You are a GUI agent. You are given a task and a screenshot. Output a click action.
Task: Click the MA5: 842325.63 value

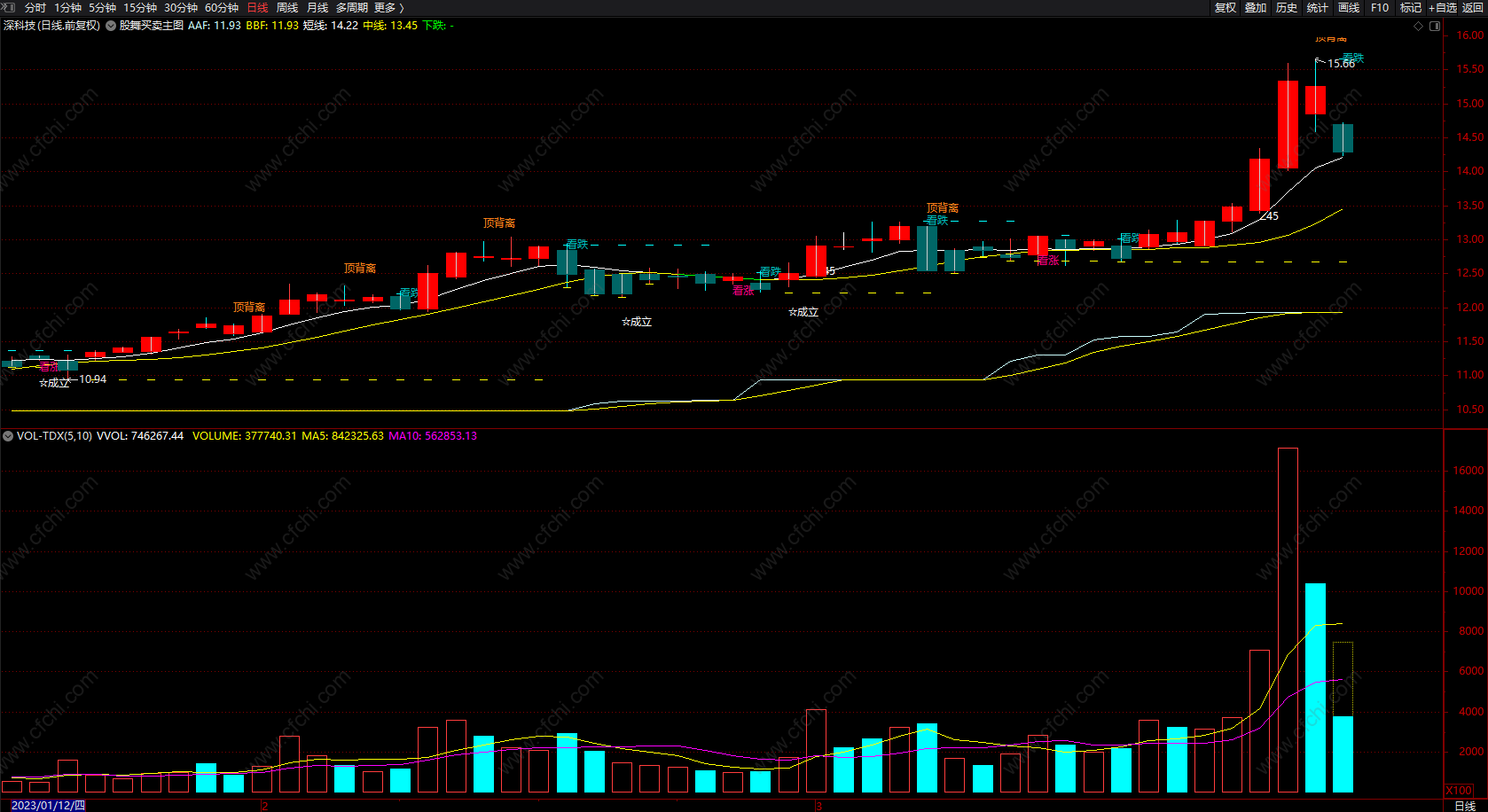point(343,436)
